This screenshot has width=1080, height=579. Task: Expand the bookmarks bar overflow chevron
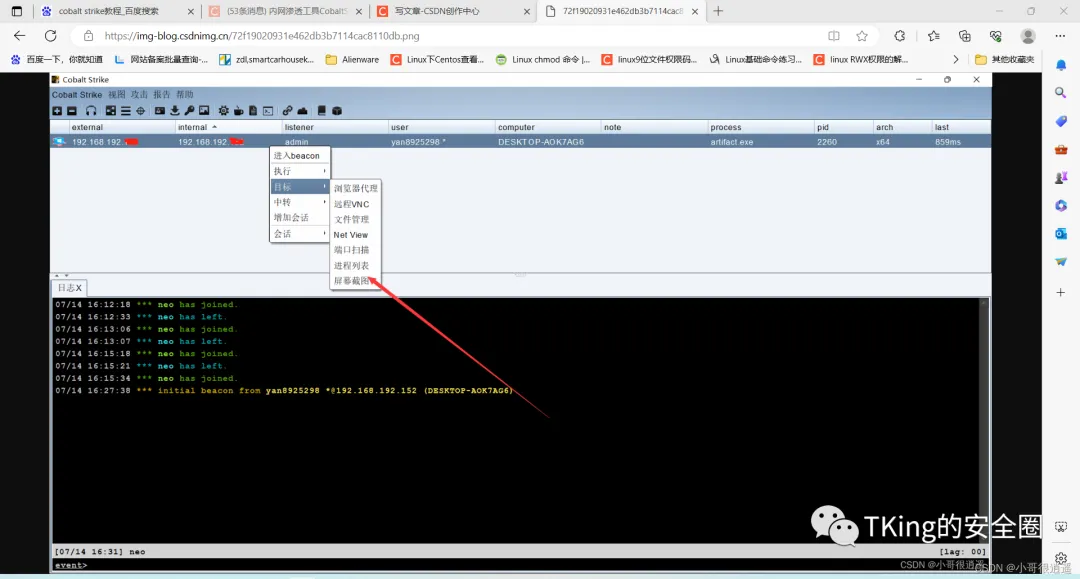pos(955,60)
